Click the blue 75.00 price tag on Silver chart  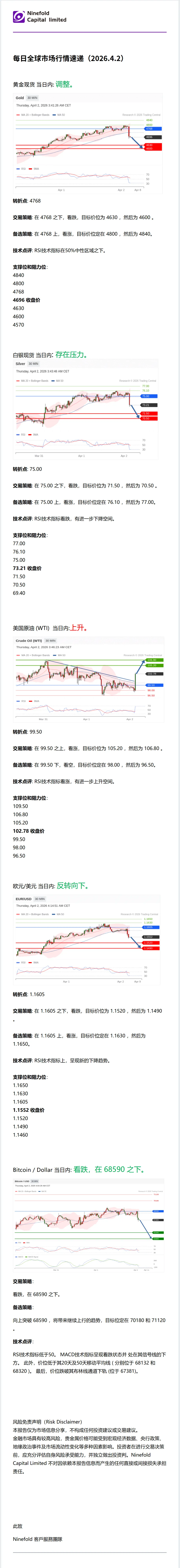click(149, 396)
